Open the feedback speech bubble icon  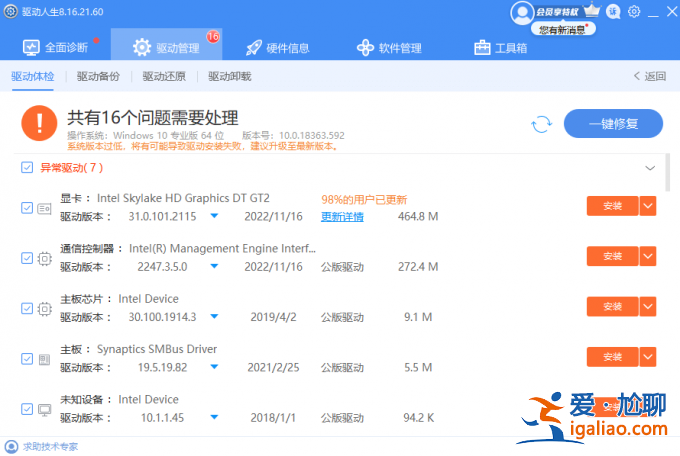tap(613, 12)
